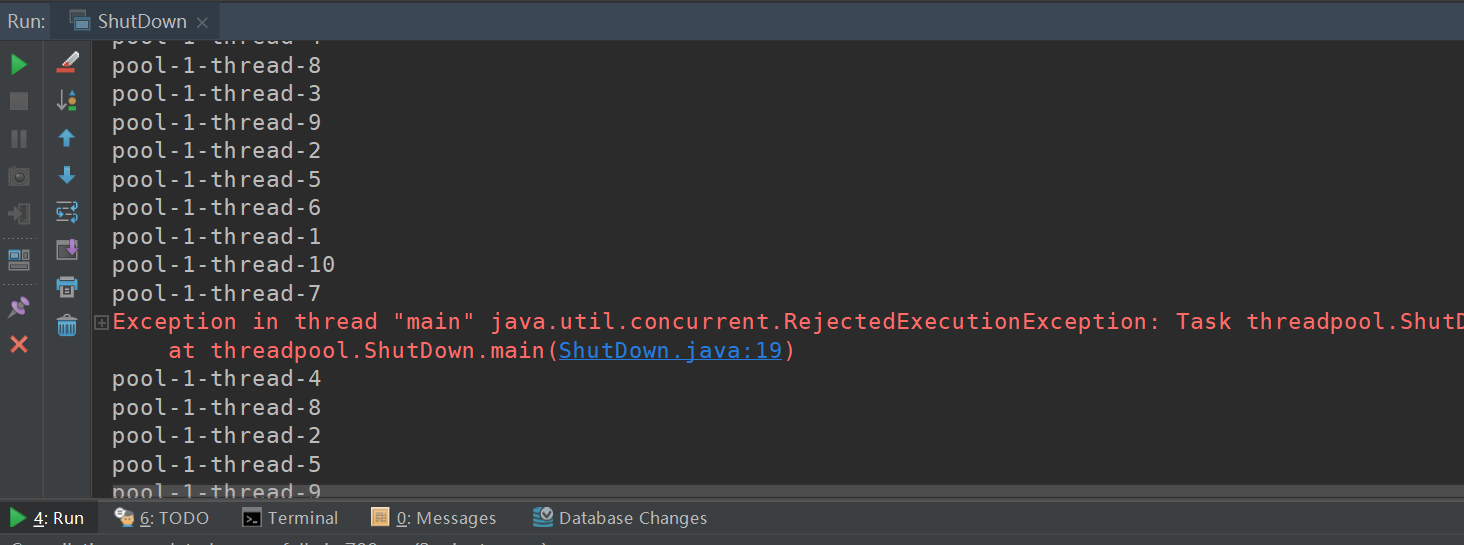Print console output via printer icon

click(67, 288)
